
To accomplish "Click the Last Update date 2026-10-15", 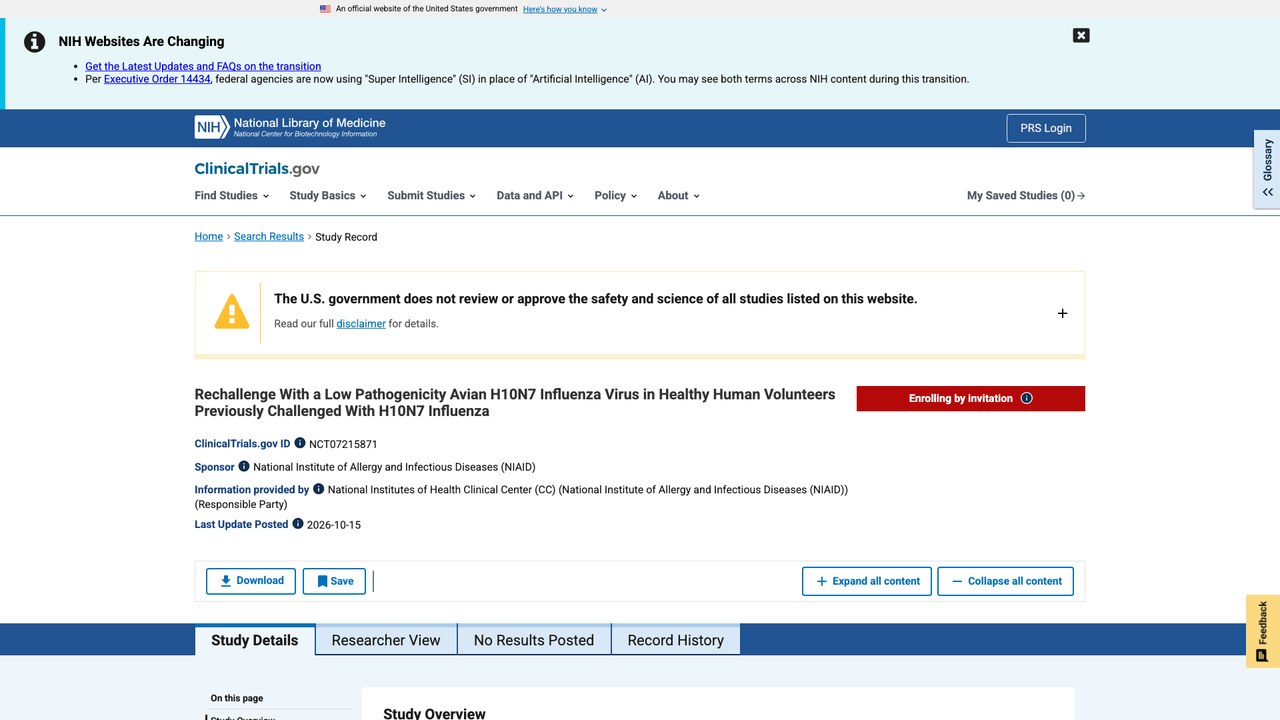I will point(334,525).
